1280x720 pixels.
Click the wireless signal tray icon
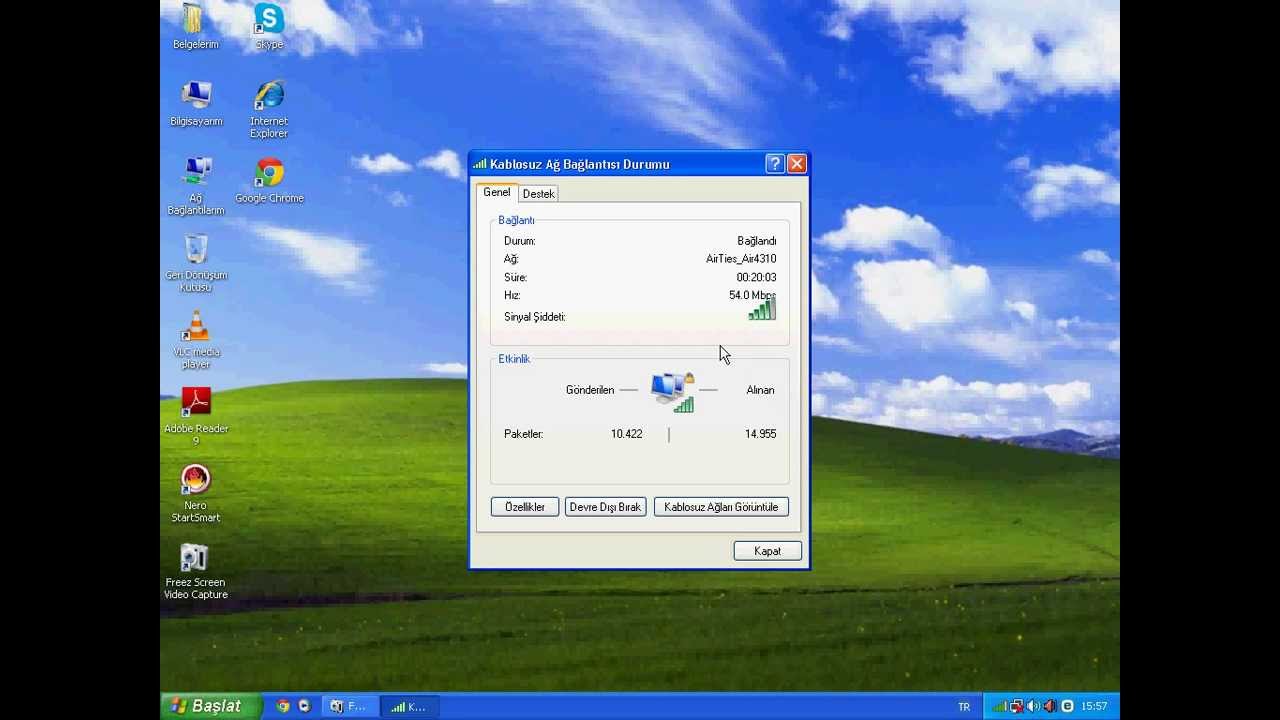(999, 706)
